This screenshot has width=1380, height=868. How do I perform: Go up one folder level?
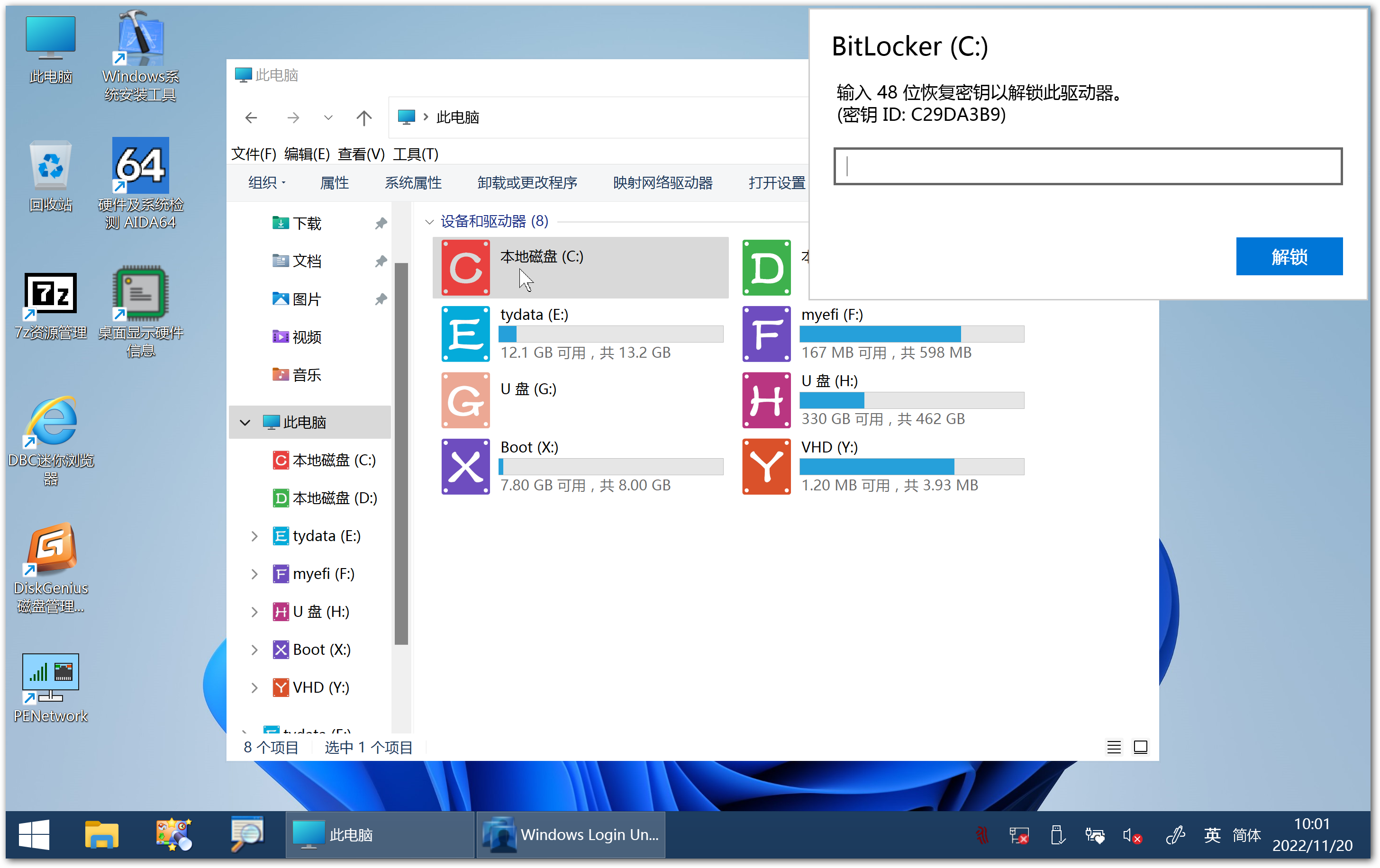[364, 118]
